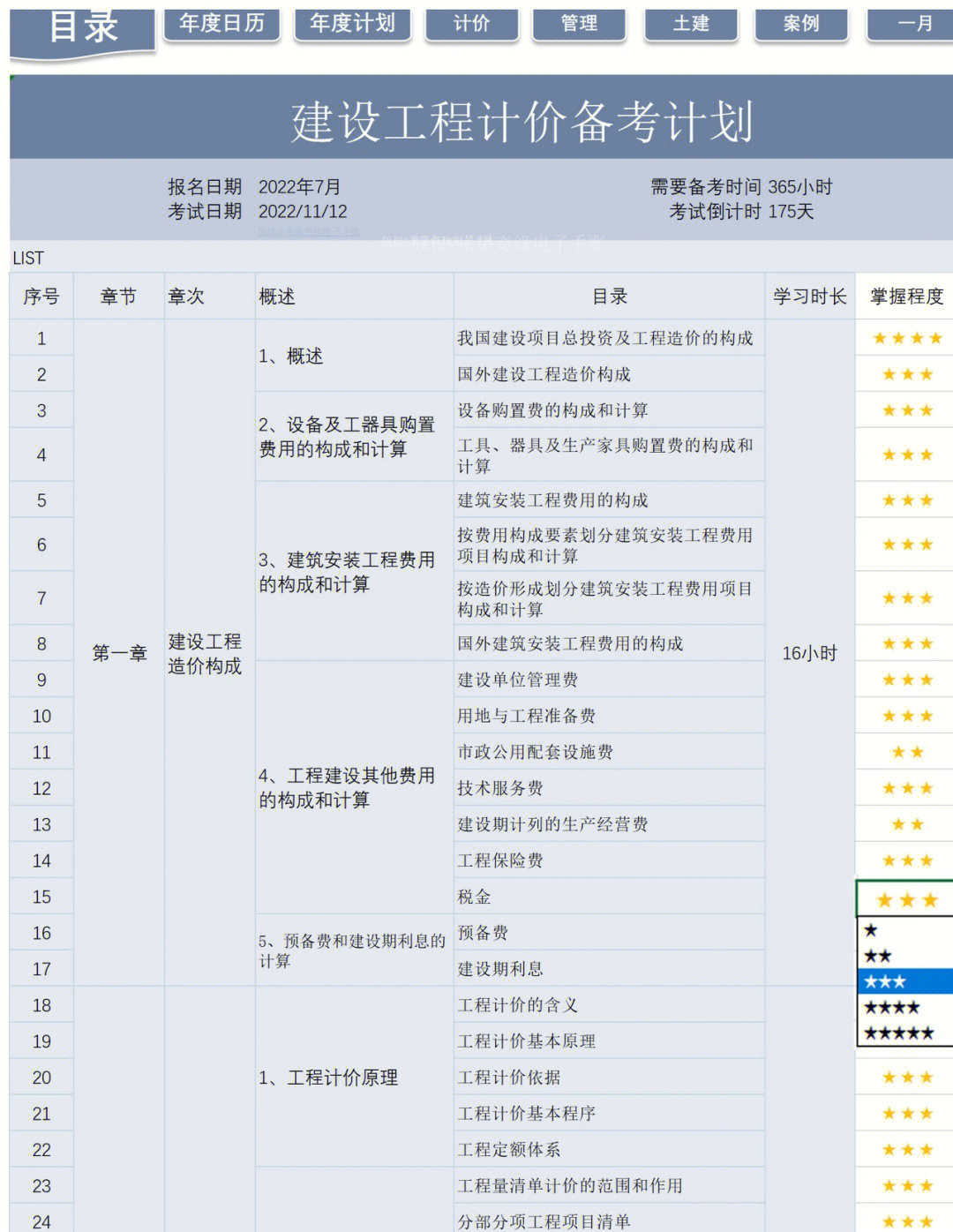Click the LIST label
Image resolution: width=953 pixels, height=1232 pixels.
click(28, 259)
